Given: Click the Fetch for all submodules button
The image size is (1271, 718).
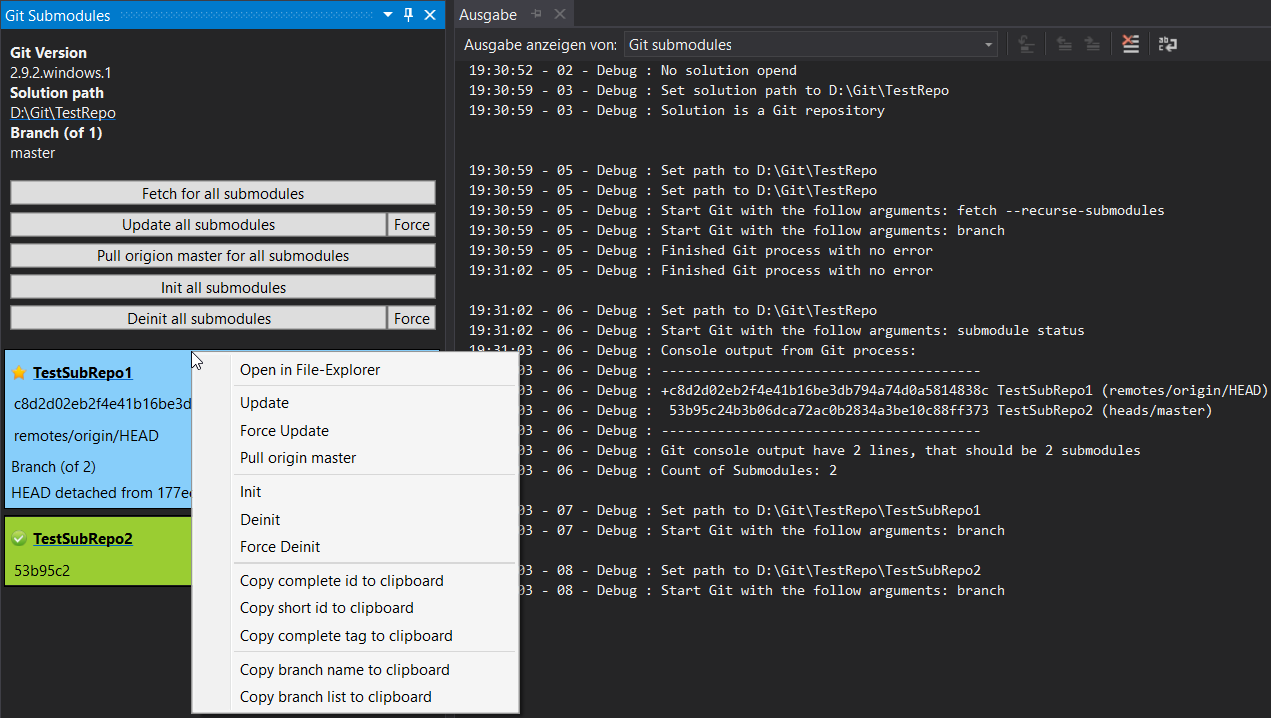Looking at the screenshot, I should click(222, 192).
